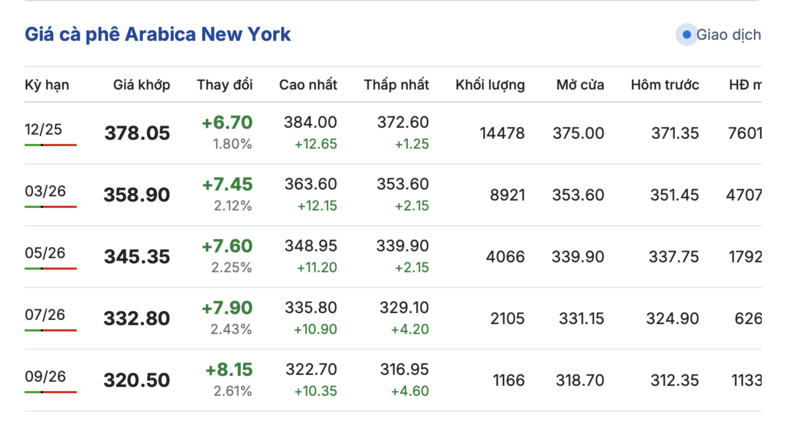Select the 09/26 contract term

[45, 377]
